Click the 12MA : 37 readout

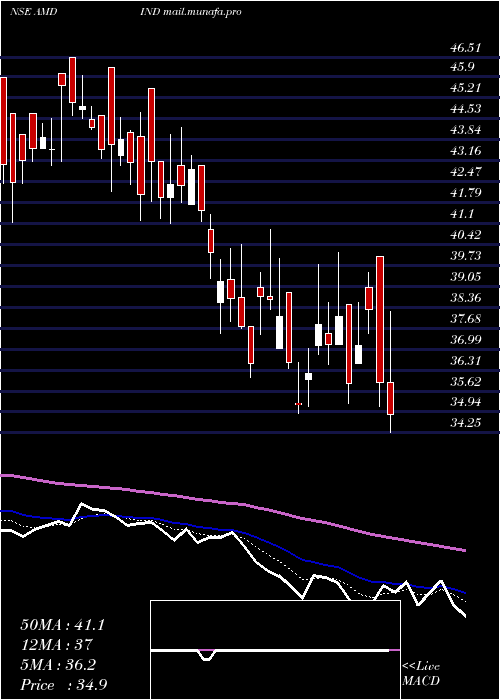56,645
